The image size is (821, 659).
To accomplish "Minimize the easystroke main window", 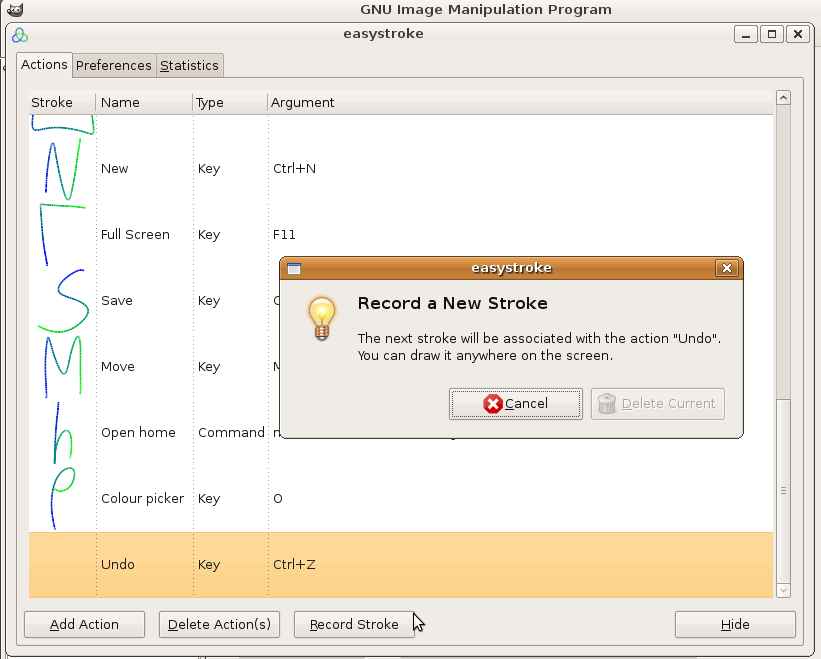I will pyautogui.click(x=746, y=35).
